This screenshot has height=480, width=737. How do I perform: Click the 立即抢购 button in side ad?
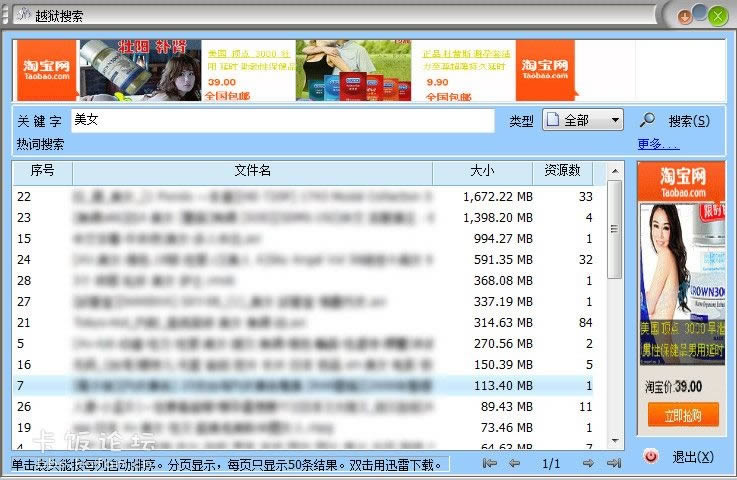[x=680, y=415]
